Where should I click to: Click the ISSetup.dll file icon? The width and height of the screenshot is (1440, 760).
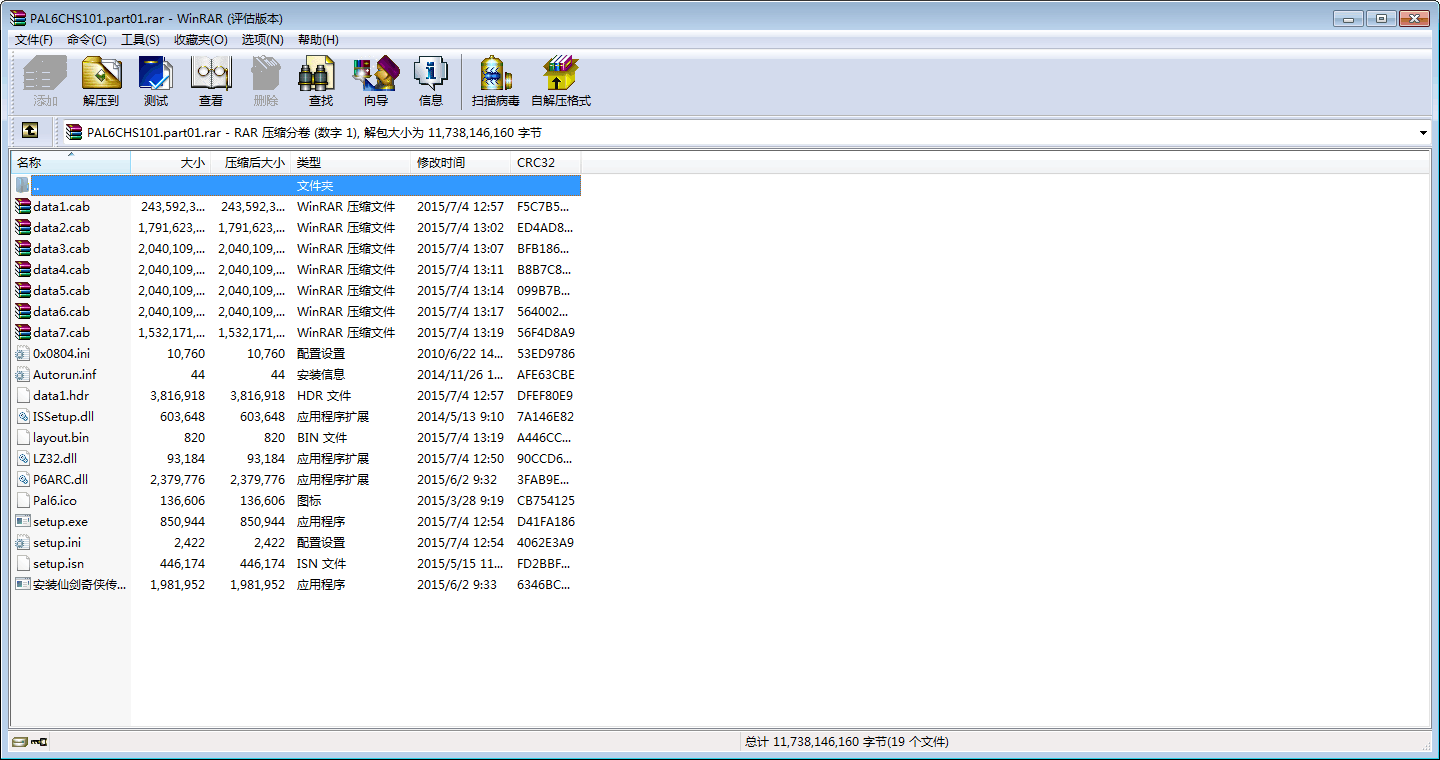click(24, 416)
